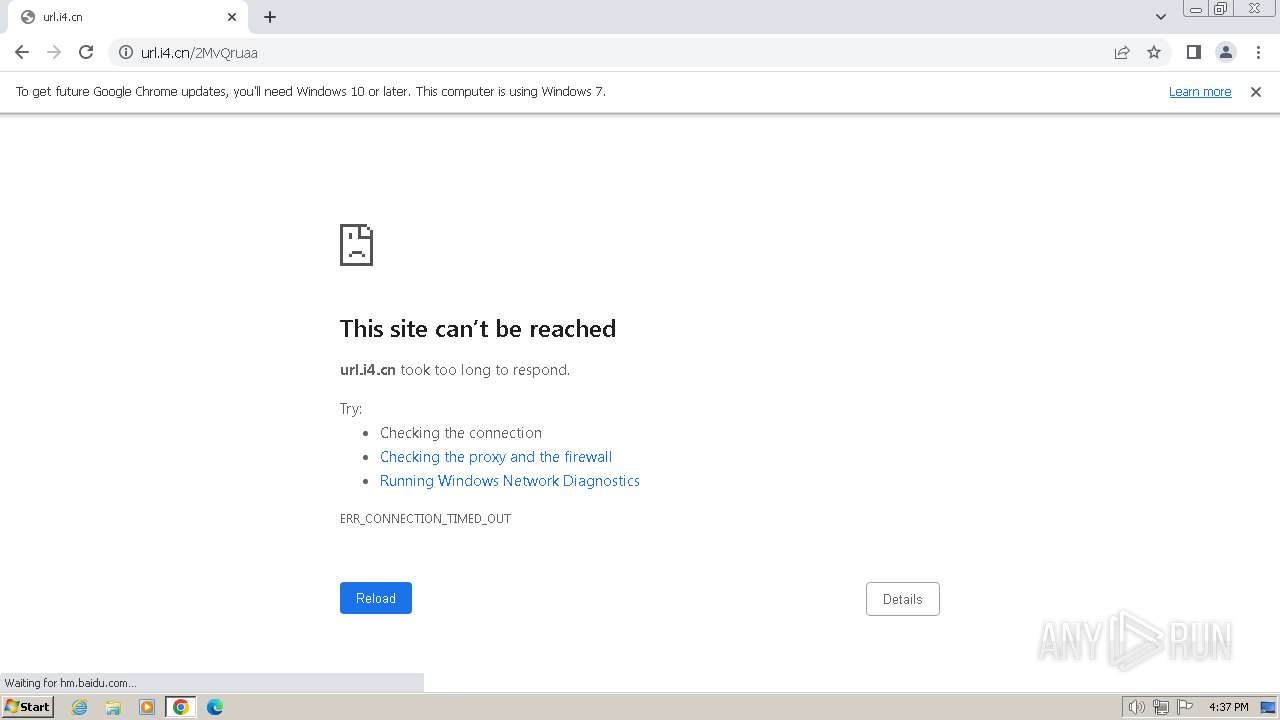Launch Microsoft Edge from taskbar
This screenshot has width=1280, height=720.
[x=215, y=707]
